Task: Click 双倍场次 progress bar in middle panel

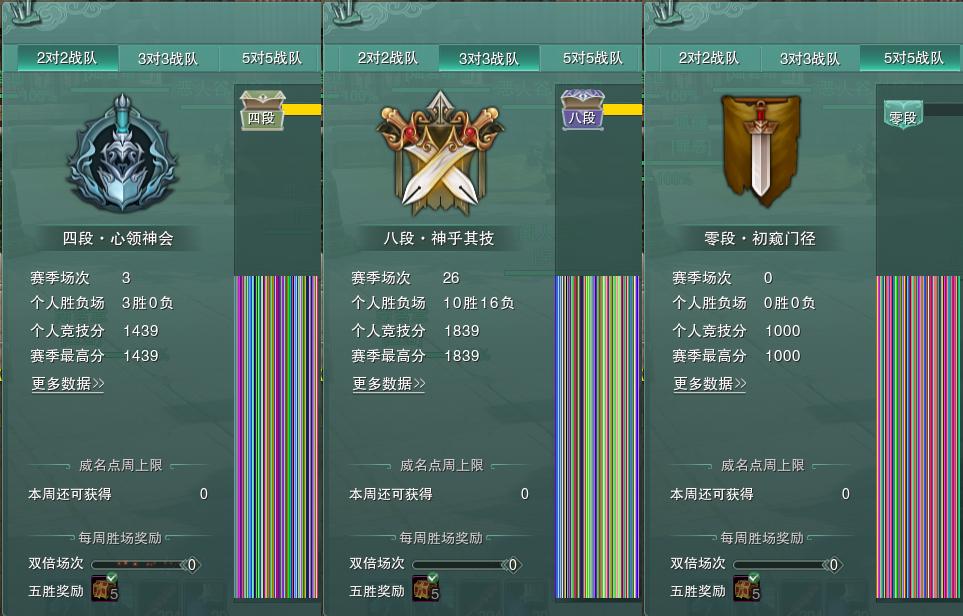Action: [467, 564]
